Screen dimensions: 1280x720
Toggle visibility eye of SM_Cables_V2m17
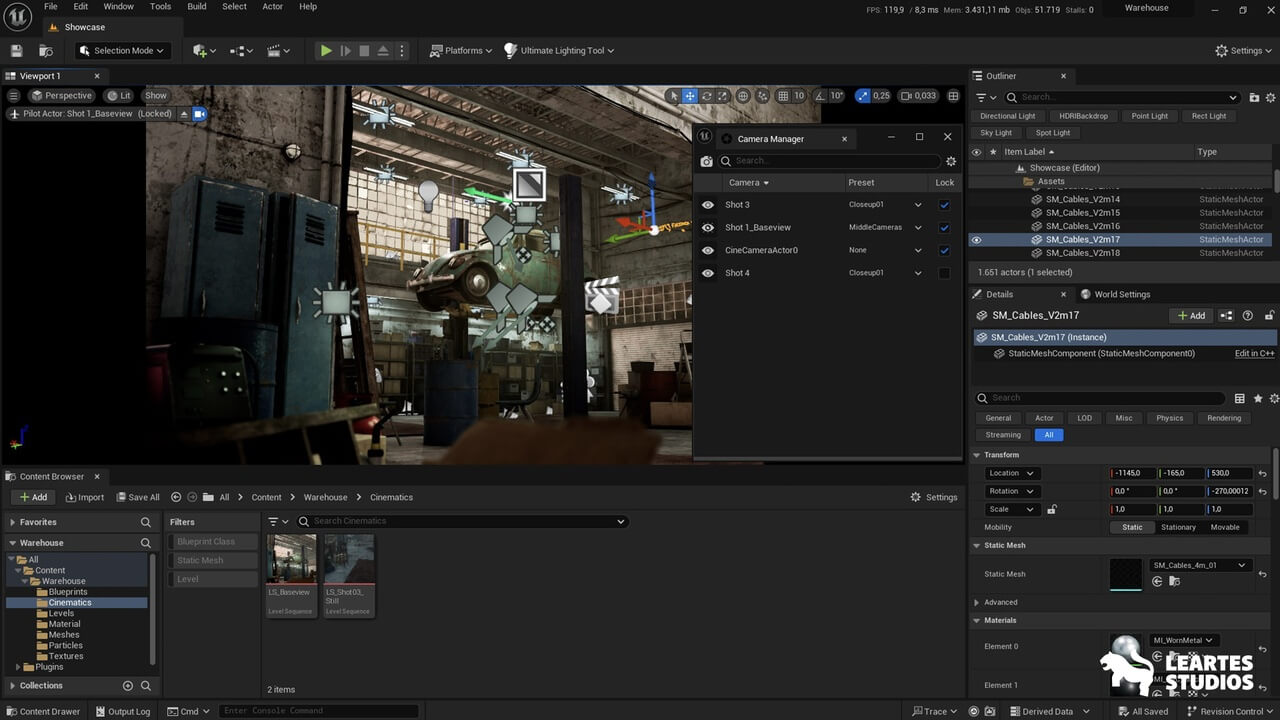pos(976,240)
